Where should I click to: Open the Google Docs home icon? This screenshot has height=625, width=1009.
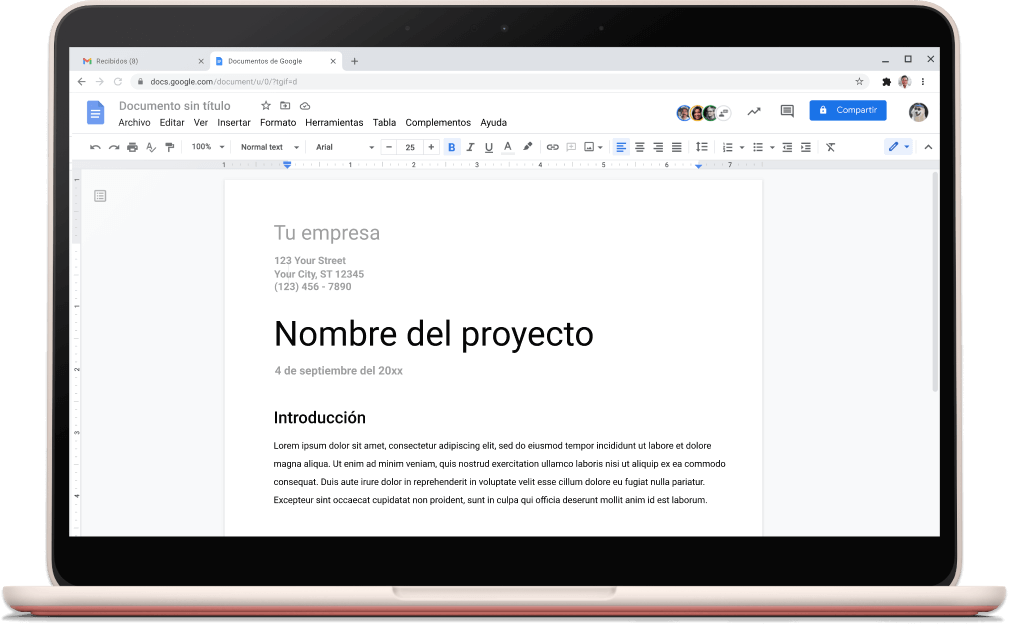(95, 113)
